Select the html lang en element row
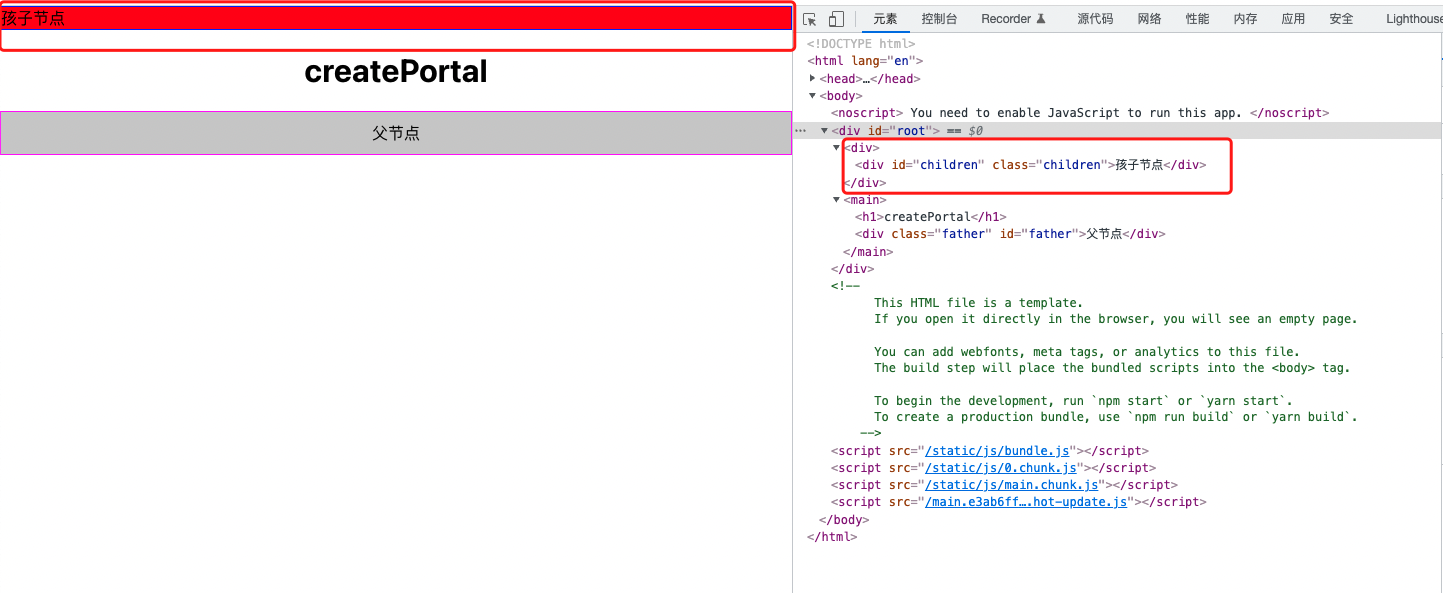Viewport: 1443px width, 593px height. (x=865, y=61)
